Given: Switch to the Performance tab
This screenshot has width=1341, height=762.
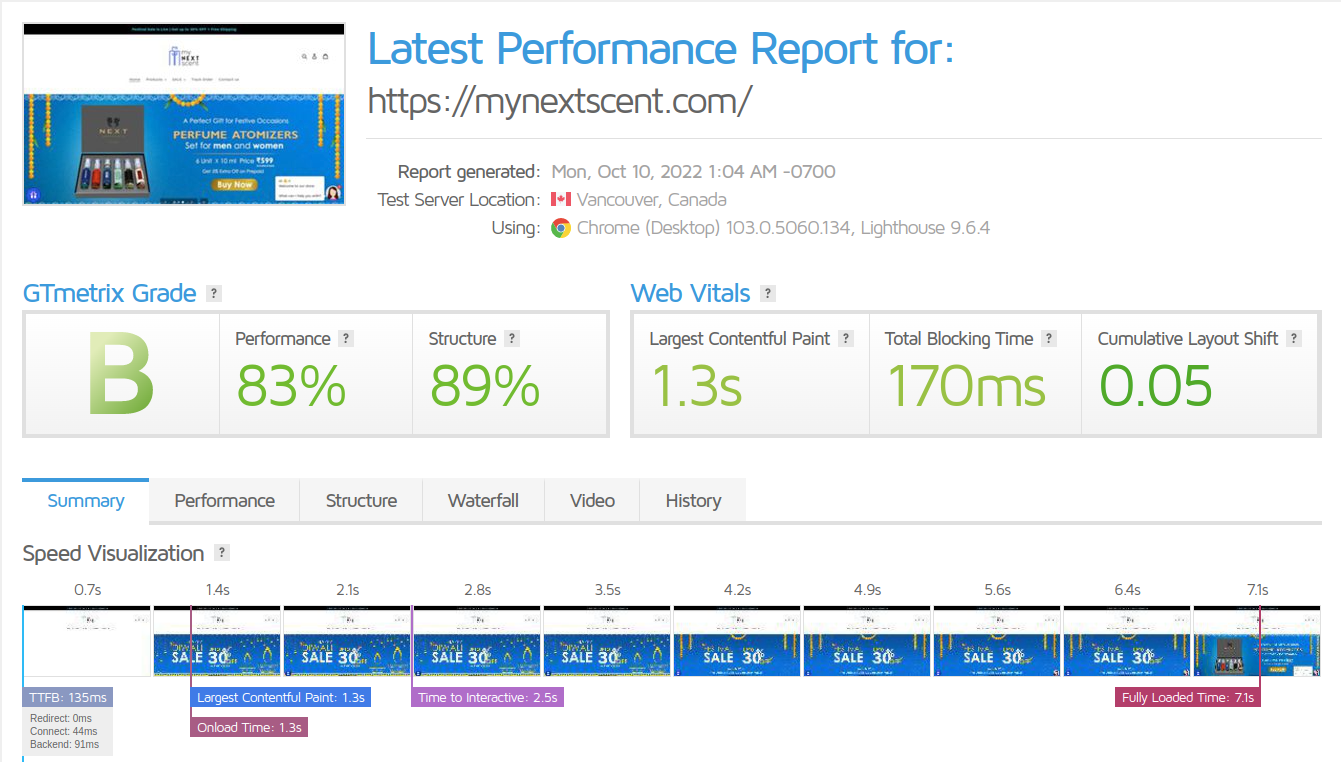Looking at the screenshot, I should click(x=224, y=501).
